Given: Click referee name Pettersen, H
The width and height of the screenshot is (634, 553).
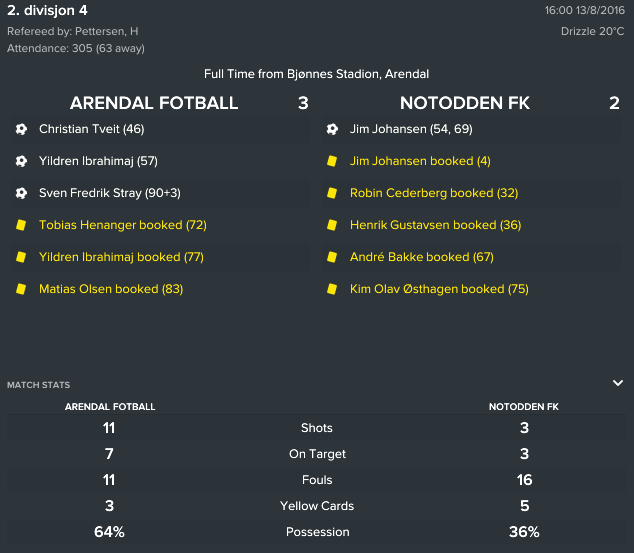Looking at the screenshot, I should [107, 31].
